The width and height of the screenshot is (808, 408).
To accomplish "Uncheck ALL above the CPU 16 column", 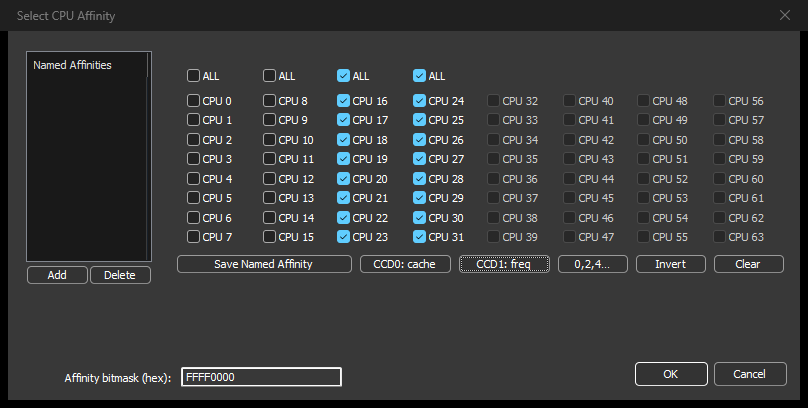I will coord(343,76).
